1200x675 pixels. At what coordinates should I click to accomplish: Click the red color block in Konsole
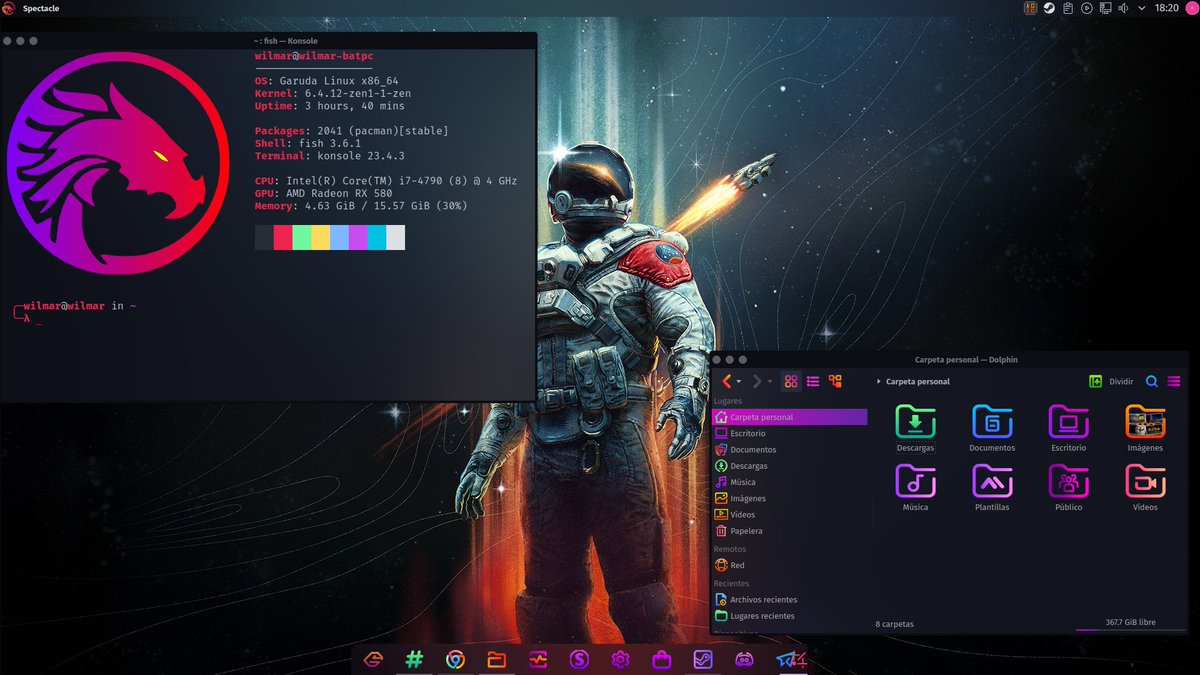(x=283, y=238)
